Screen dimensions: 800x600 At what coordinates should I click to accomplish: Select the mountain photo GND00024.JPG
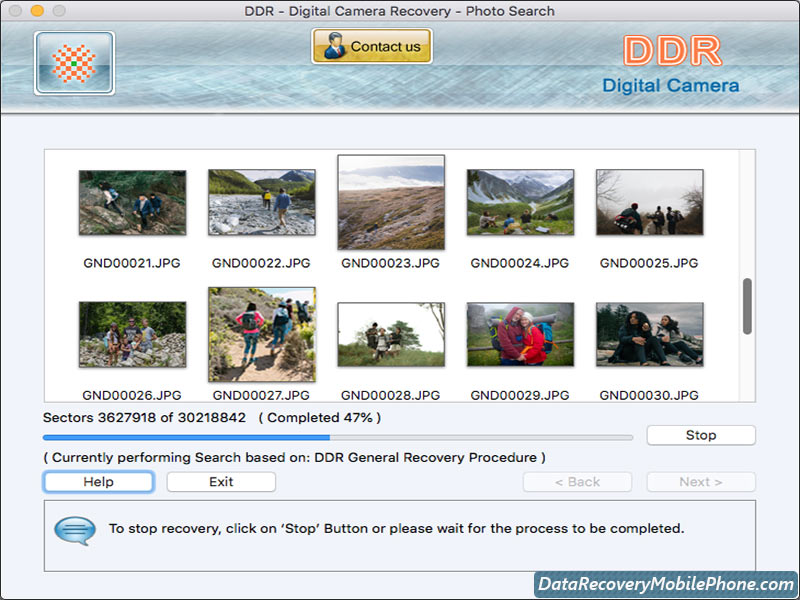519,200
